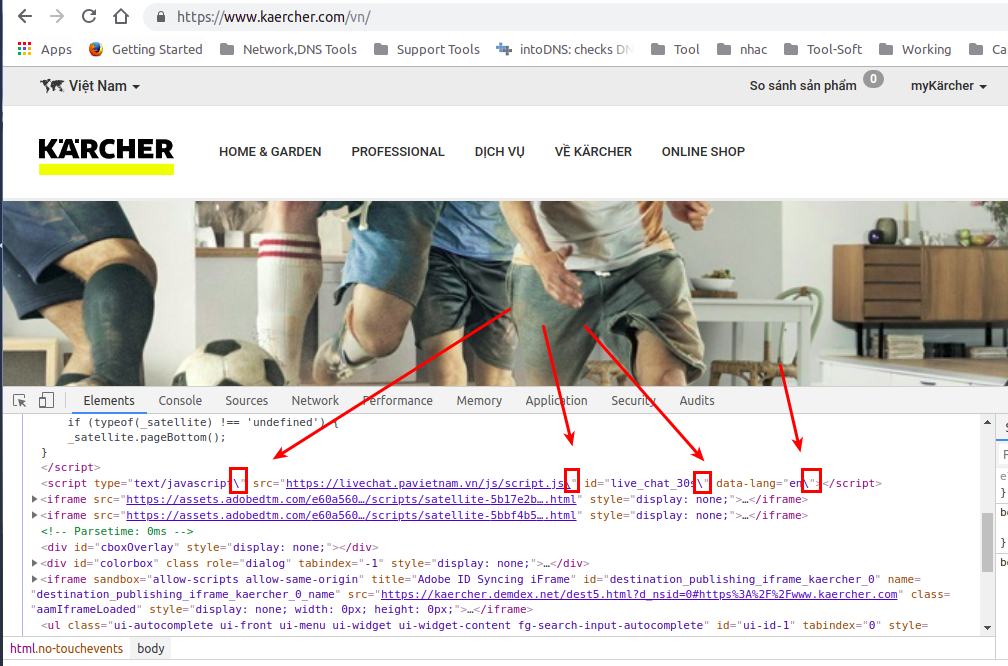Viewport: 1008px width, 666px height.
Task: Switch to the Elements tab
Action: click(x=109, y=400)
